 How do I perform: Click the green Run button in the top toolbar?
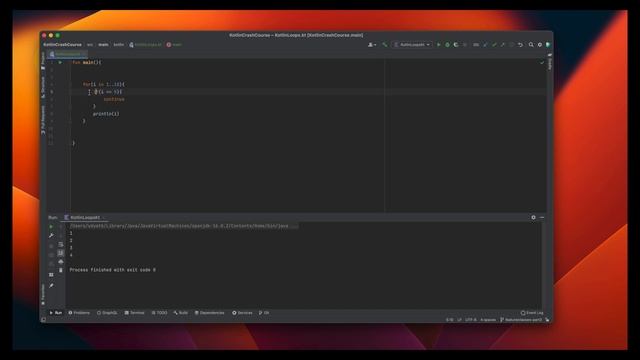pyautogui.click(x=439, y=44)
